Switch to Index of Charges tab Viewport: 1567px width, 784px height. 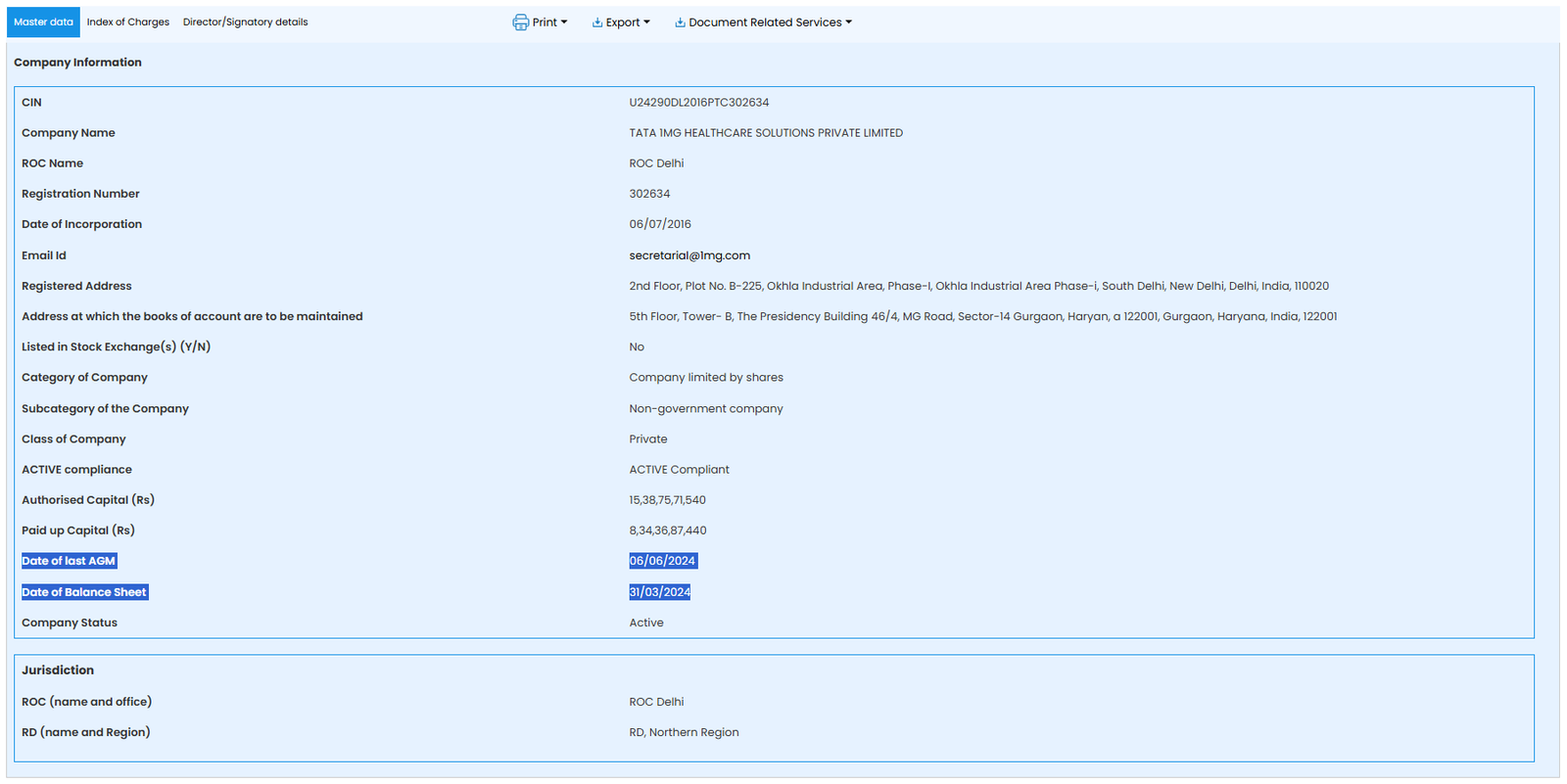point(127,22)
